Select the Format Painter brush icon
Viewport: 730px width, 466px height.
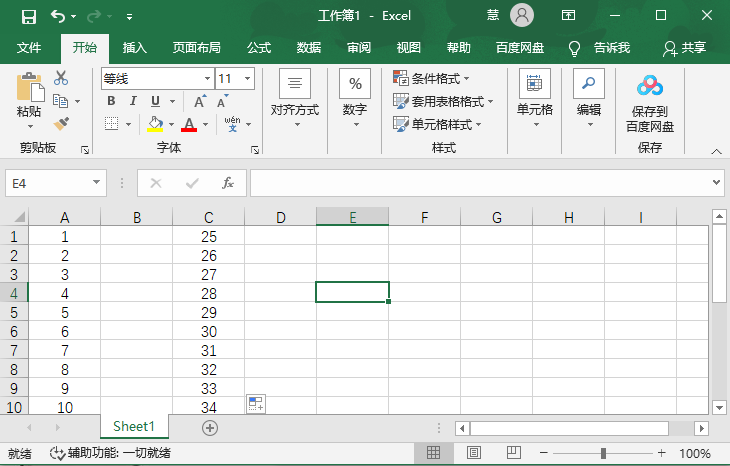[61, 123]
